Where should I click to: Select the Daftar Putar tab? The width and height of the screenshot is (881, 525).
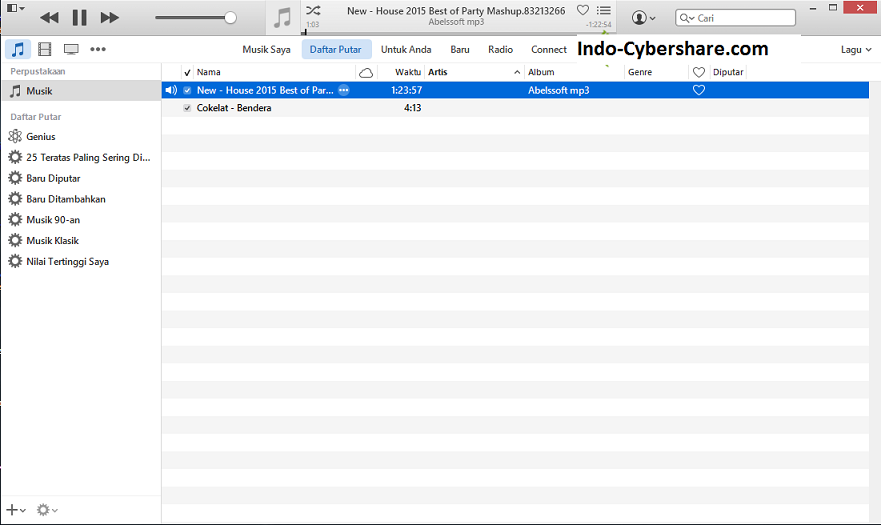(x=335, y=49)
